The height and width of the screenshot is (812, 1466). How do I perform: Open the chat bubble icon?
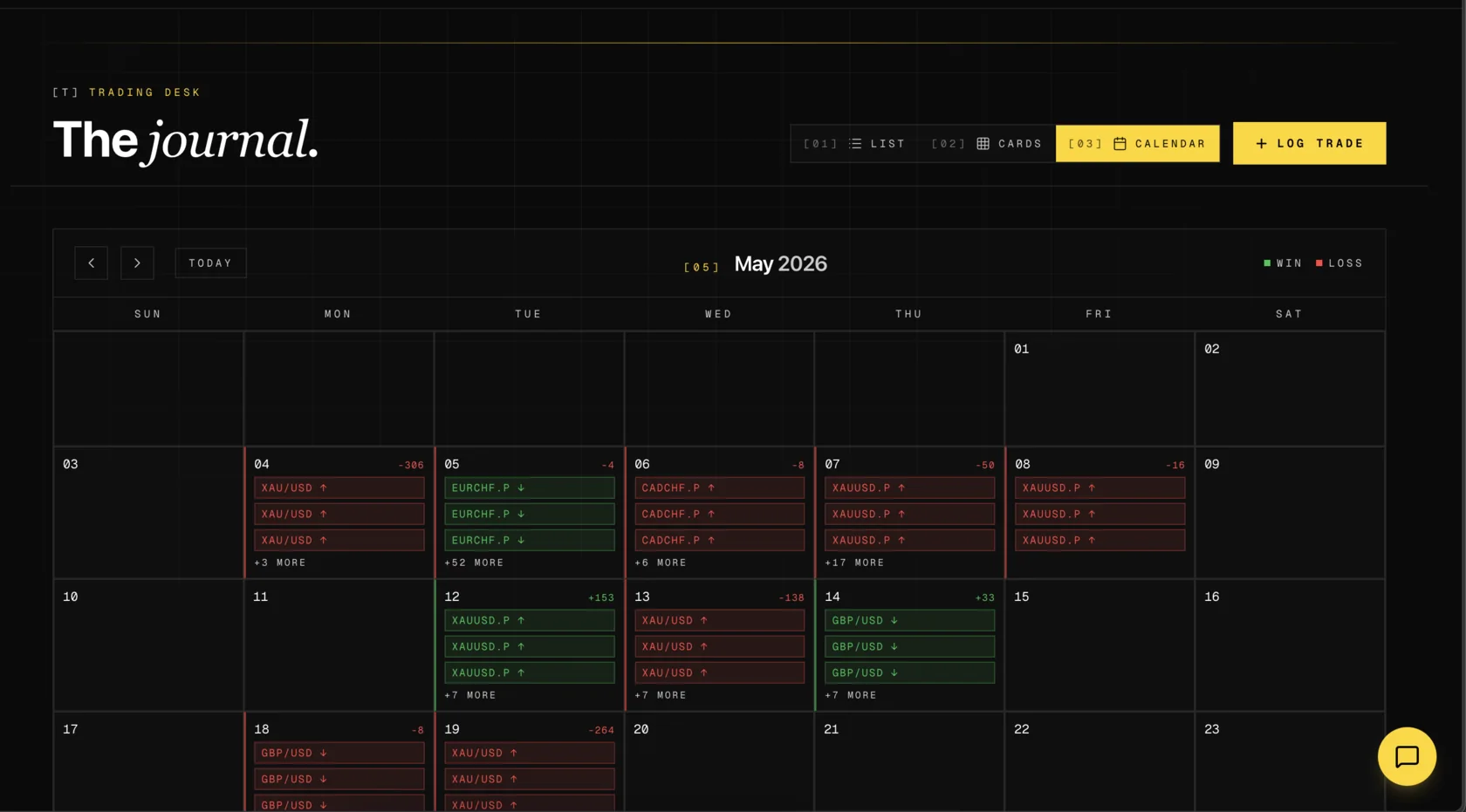click(x=1407, y=756)
